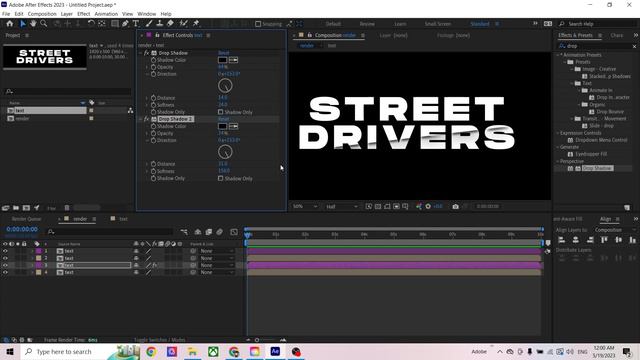
Task: Select the Puppet Pin tool
Action: tap(196, 24)
